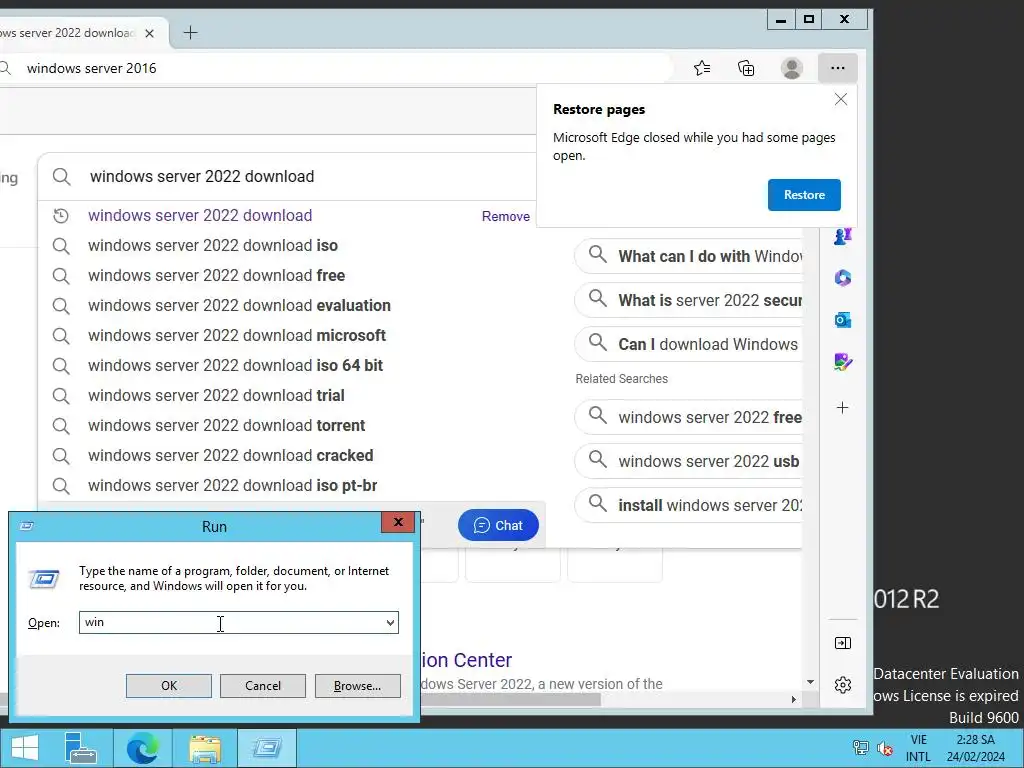
Task: Minimize the Edge window
Action: pos(781,20)
